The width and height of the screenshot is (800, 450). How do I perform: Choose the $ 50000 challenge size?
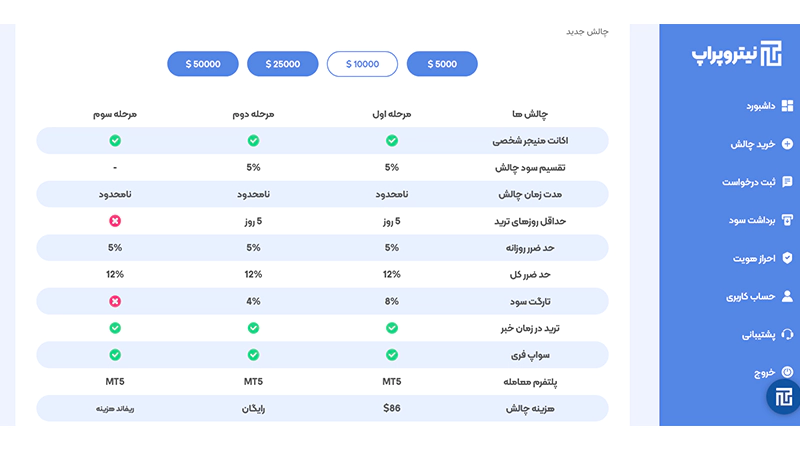[x=203, y=64]
